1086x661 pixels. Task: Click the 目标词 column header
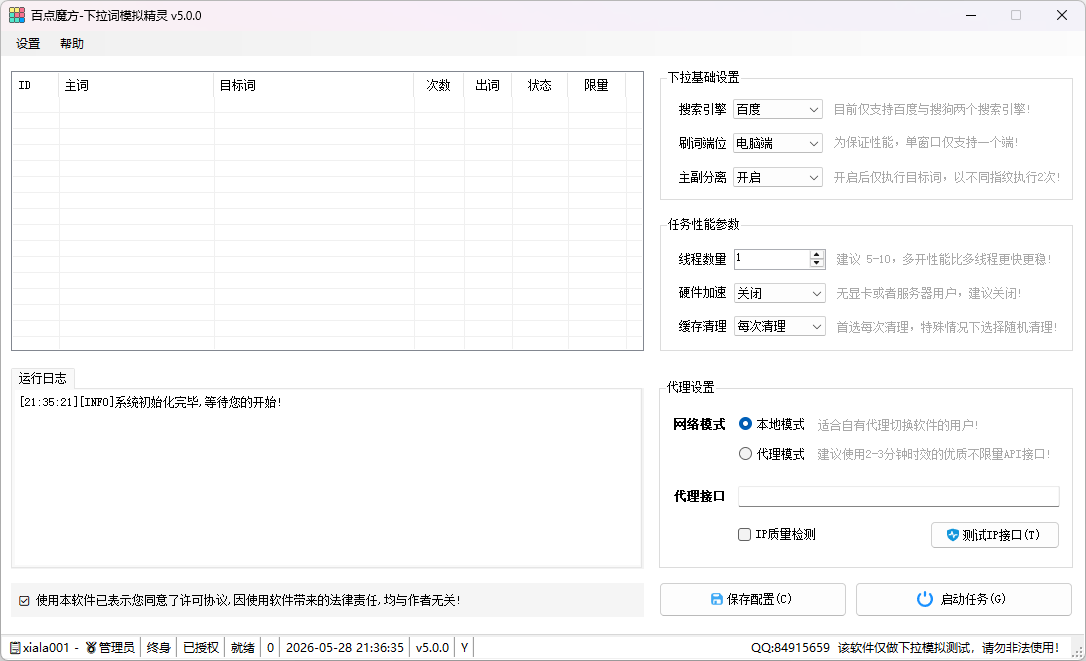(314, 85)
